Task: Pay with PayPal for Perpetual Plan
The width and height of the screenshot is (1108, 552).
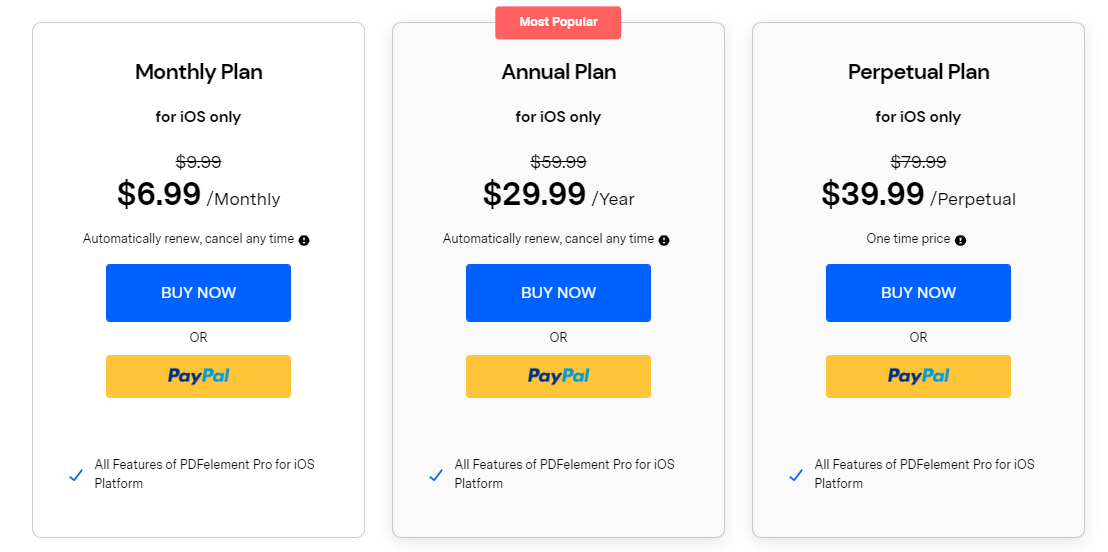Action: [918, 376]
